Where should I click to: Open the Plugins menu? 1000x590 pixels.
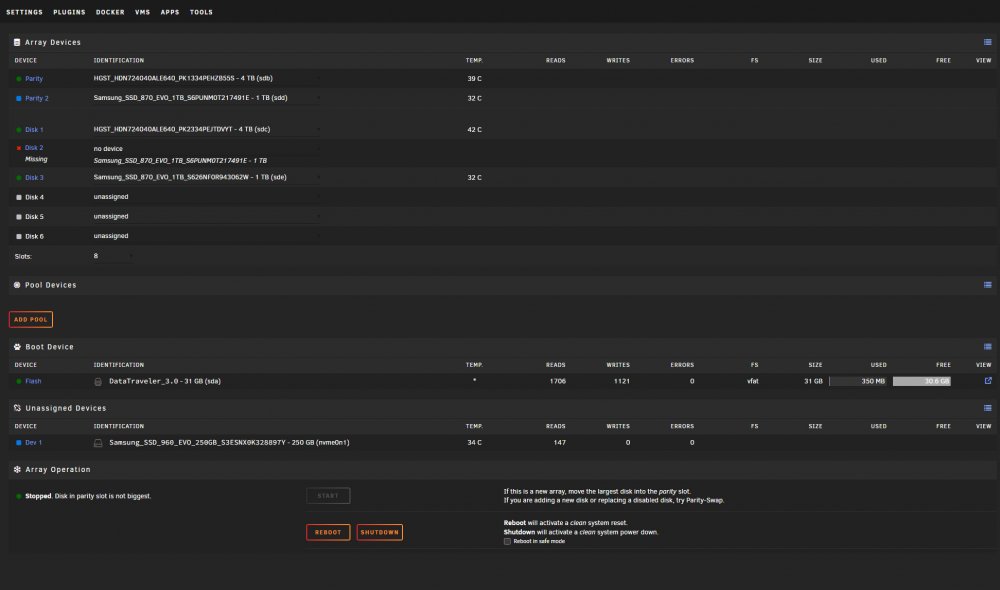[x=69, y=12]
